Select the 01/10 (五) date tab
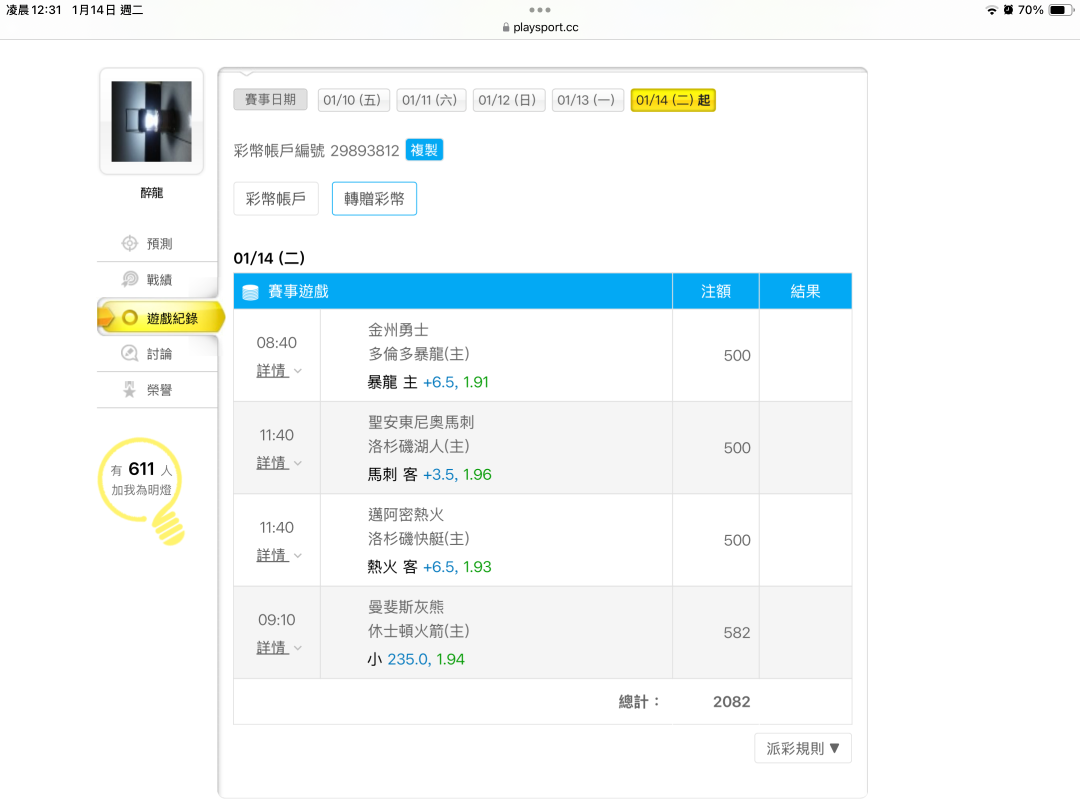Image resolution: width=1080 pixels, height=810 pixels. pyautogui.click(x=353, y=101)
